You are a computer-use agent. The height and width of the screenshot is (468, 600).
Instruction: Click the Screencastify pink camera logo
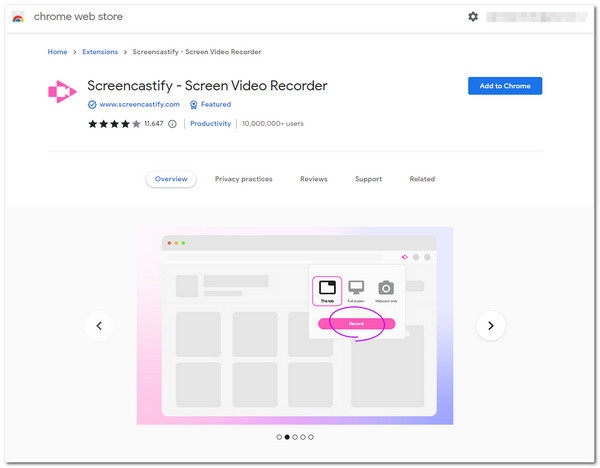point(62,92)
